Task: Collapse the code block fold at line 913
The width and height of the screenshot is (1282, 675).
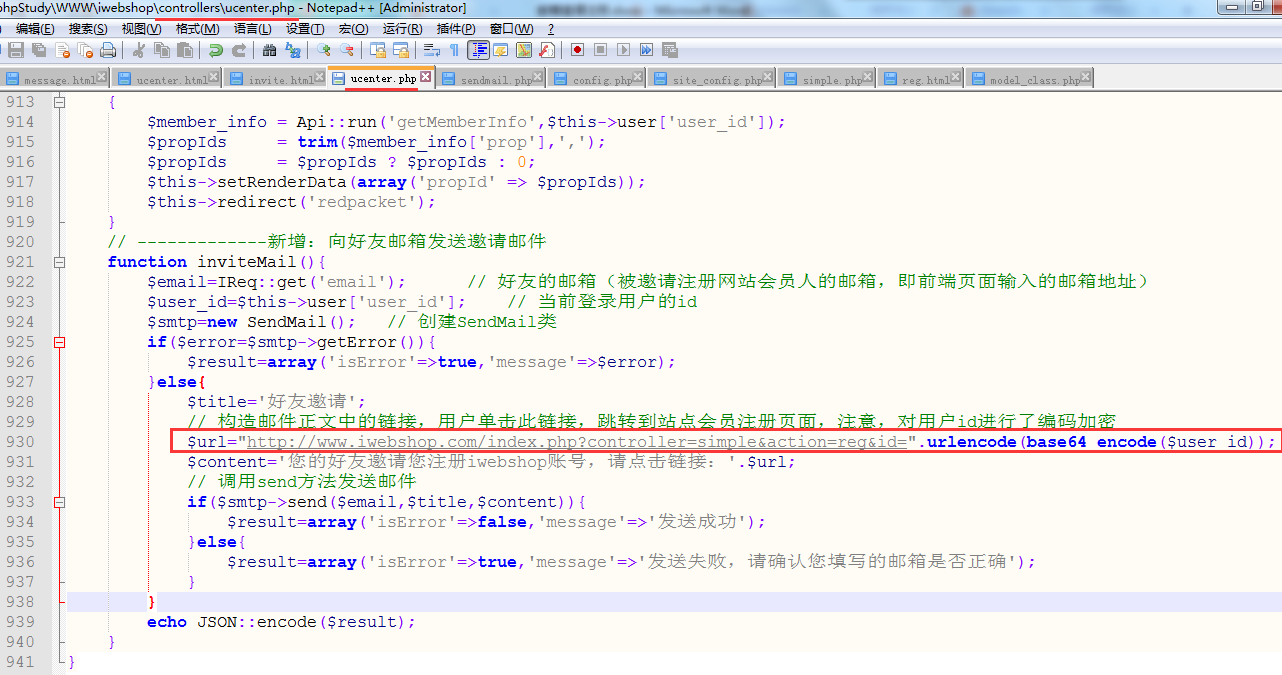Action: pos(60,102)
